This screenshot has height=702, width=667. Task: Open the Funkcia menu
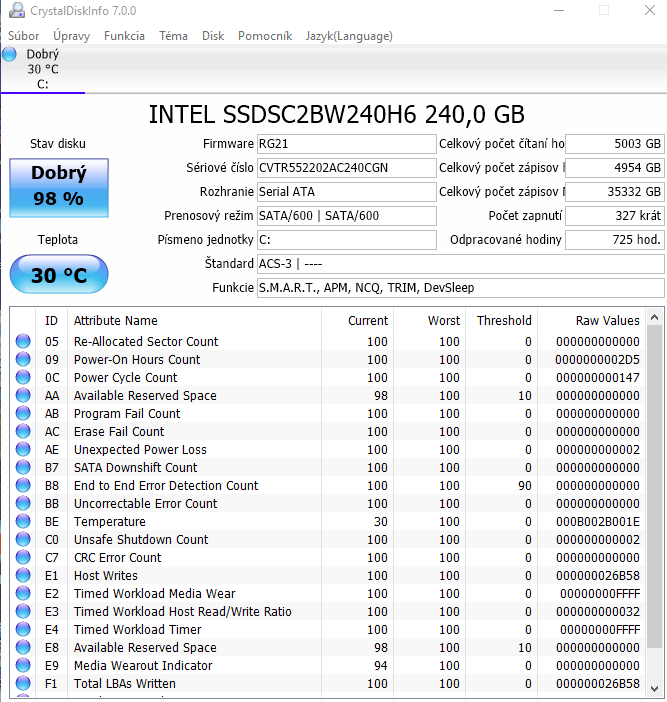click(124, 36)
